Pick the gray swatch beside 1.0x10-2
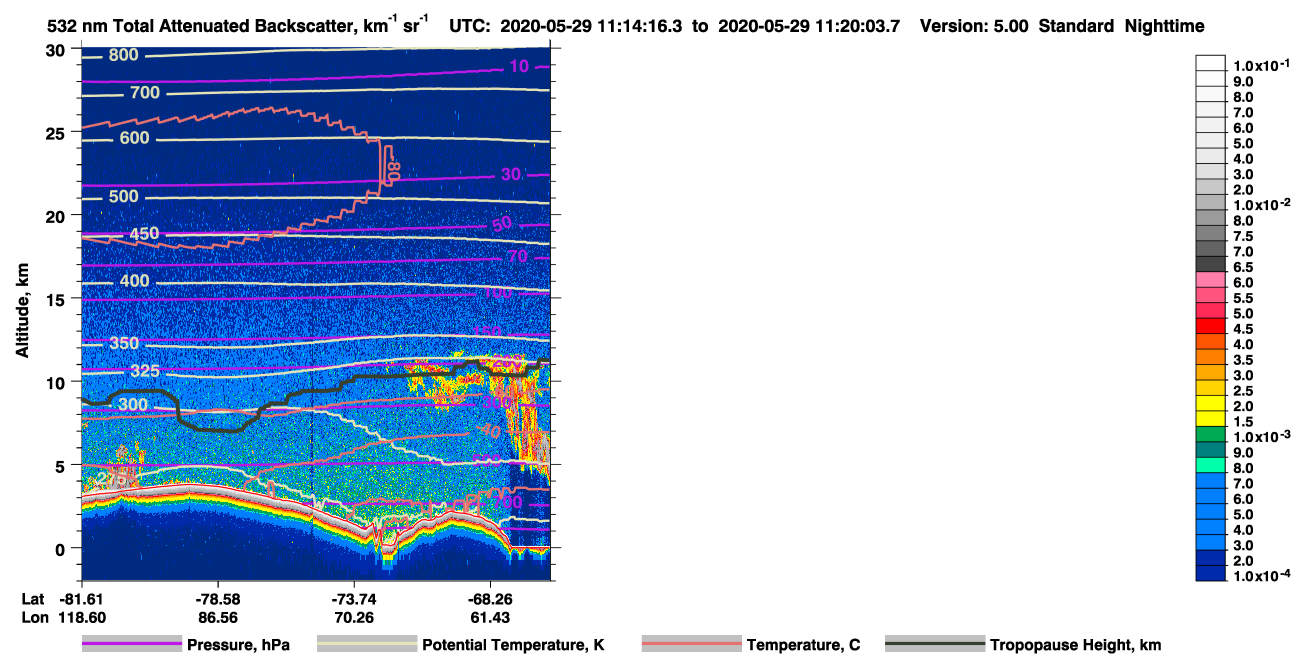The width and height of the screenshot is (1300, 667). (1212, 202)
